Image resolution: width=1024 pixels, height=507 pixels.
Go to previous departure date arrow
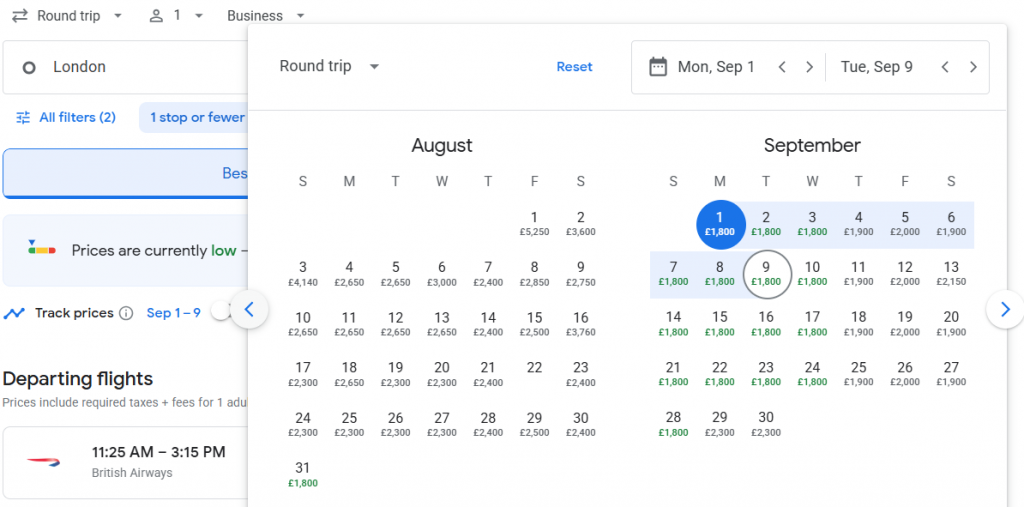pyautogui.click(x=782, y=67)
